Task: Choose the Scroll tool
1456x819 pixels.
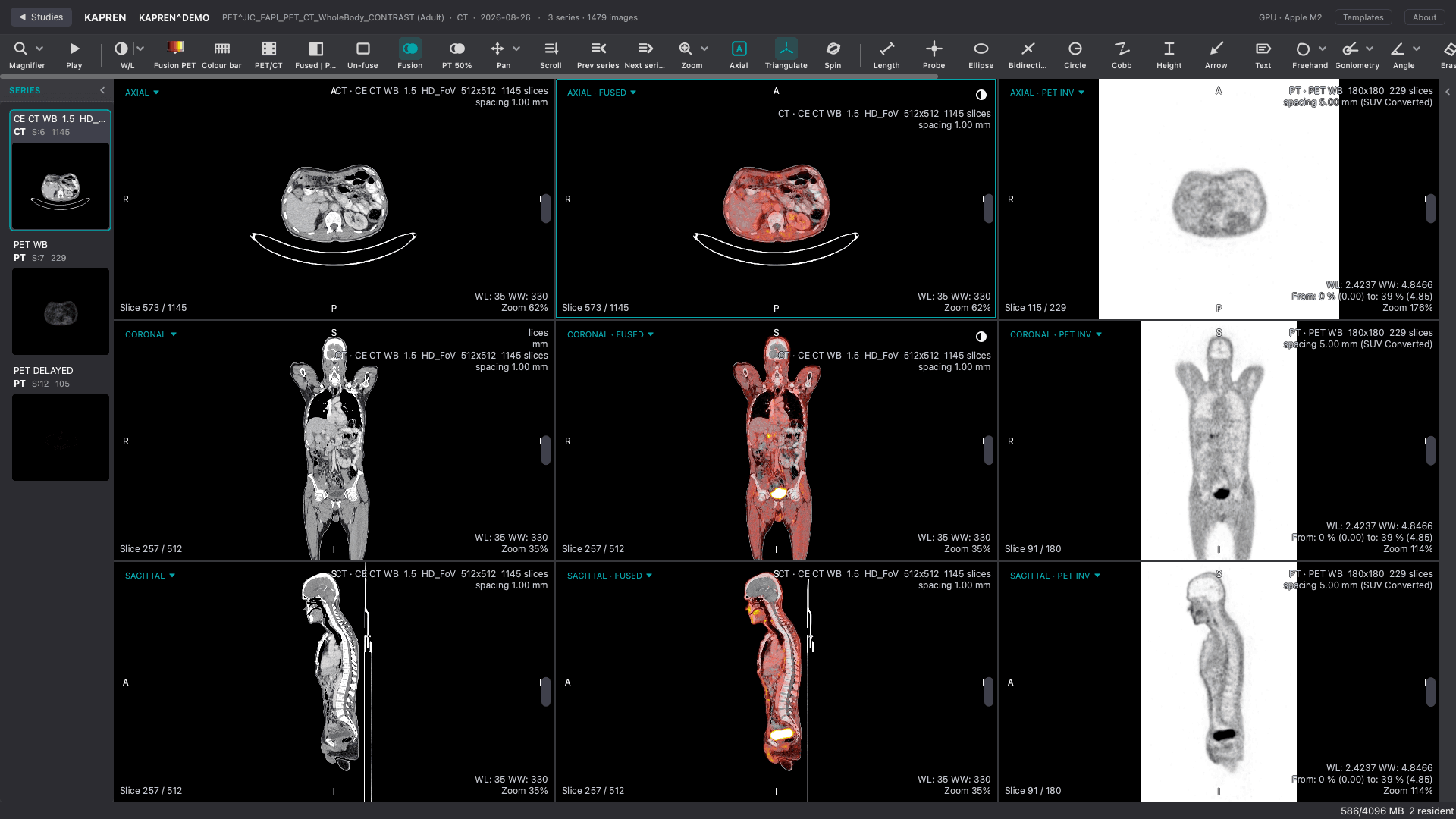Action: pos(551,55)
